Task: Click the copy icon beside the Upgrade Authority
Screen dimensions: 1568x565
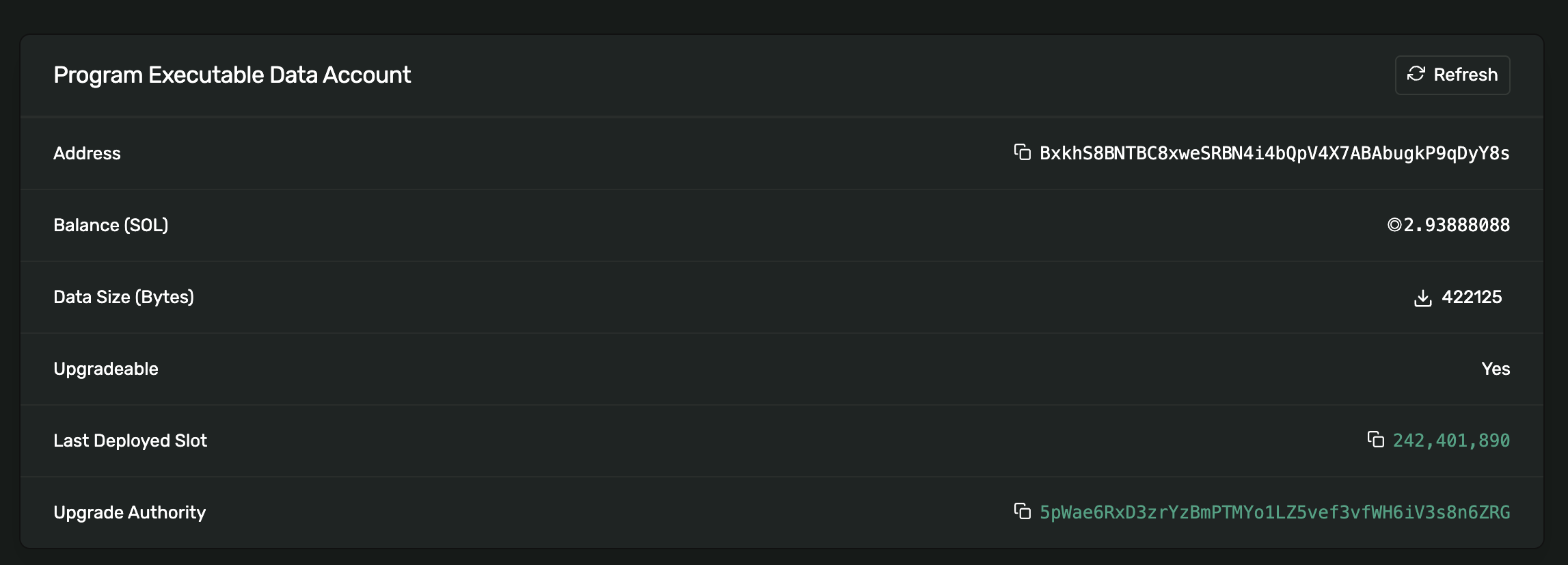Action: [1021, 512]
